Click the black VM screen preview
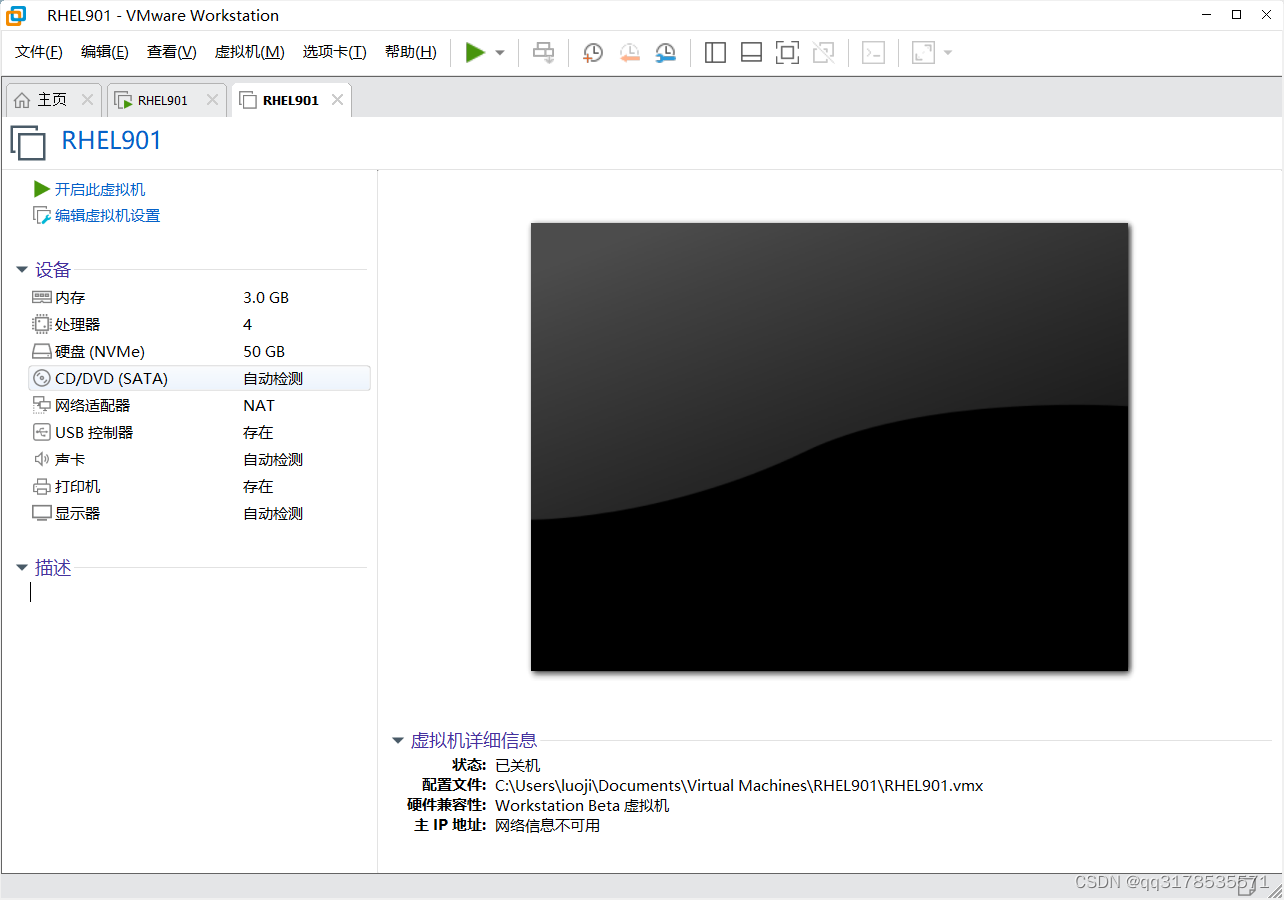Viewport: 1284px width, 900px height. coord(829,447)
